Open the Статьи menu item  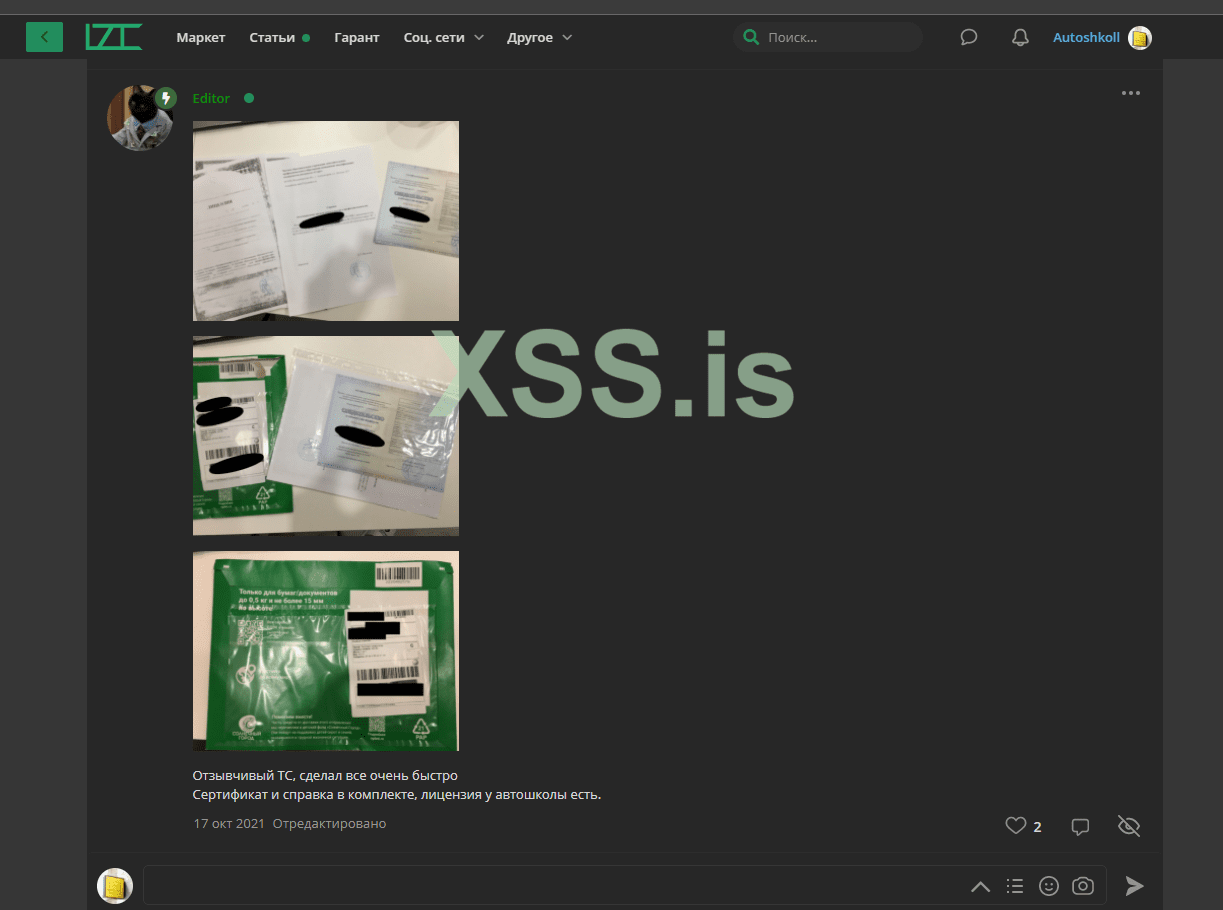tap(272, 37)
